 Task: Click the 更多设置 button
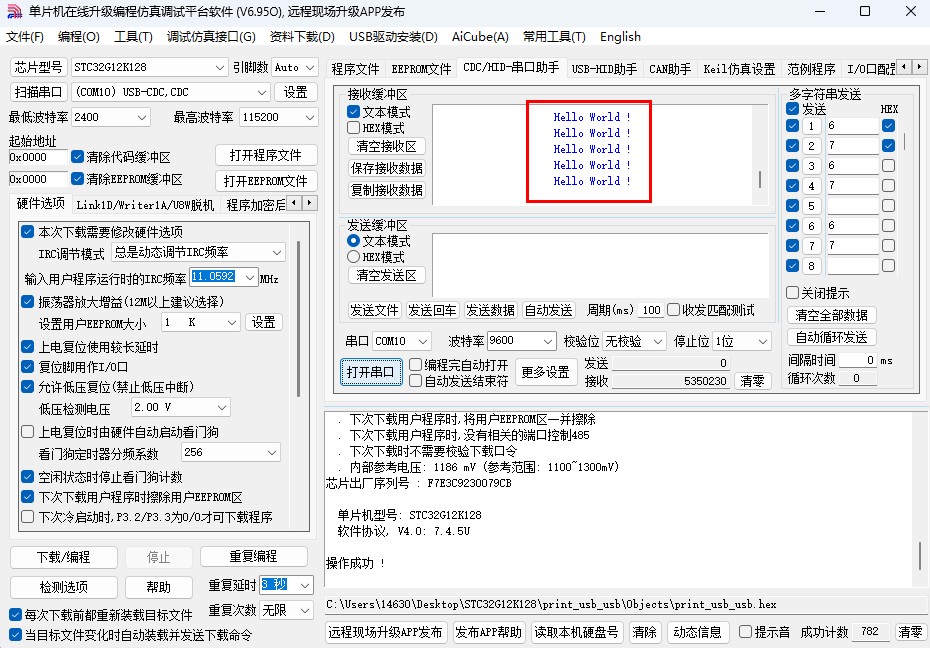[545, 372]
